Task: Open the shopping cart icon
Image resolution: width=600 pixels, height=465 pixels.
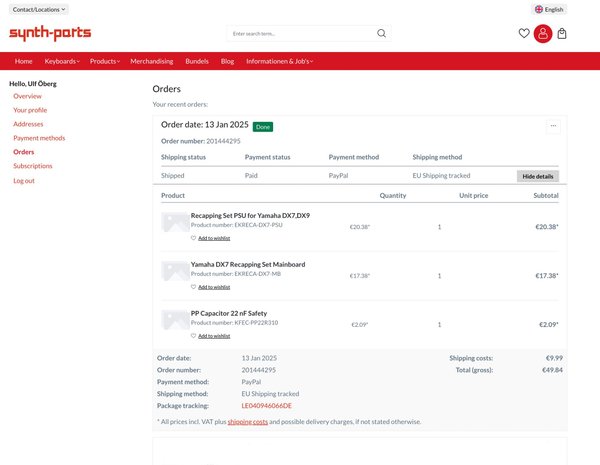Action: [x=562, y=34]
